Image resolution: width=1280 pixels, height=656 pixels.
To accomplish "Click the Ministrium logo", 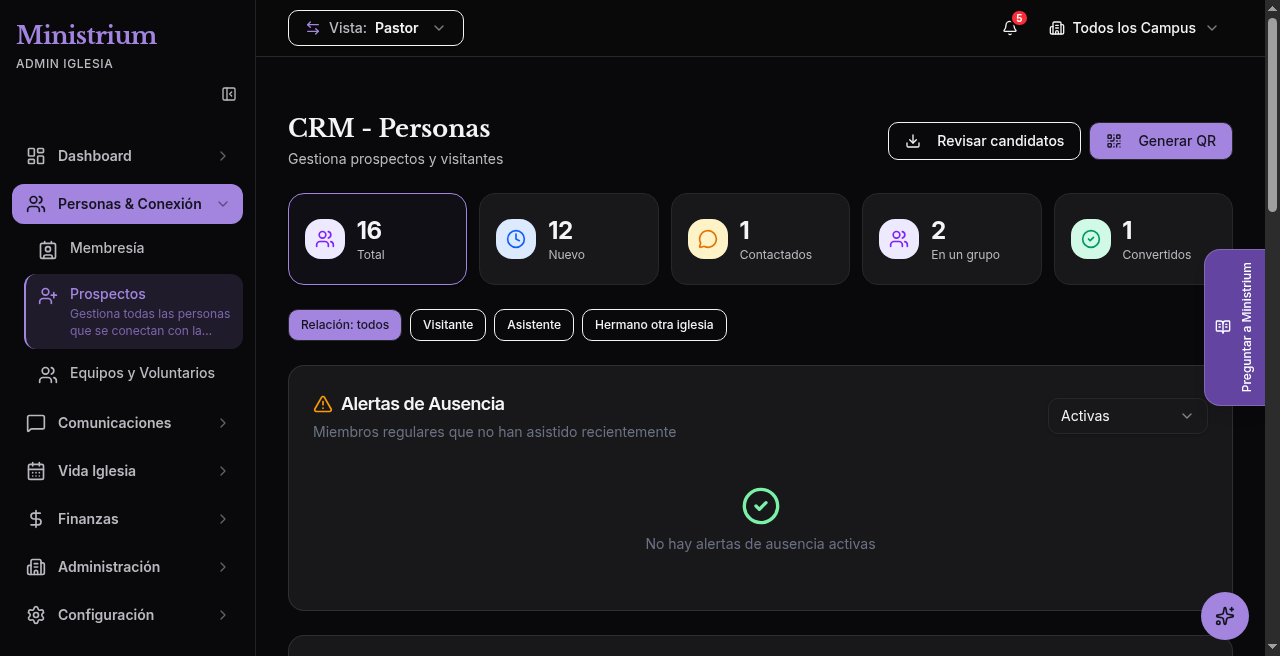I will click(87, 35).
